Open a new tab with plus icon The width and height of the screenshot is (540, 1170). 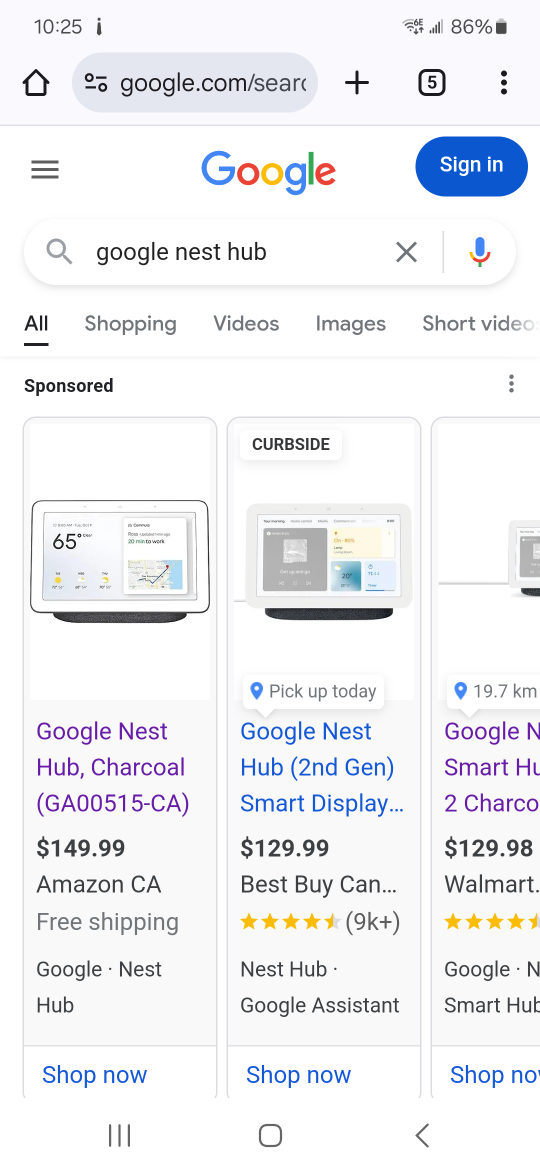coord(357,83)
